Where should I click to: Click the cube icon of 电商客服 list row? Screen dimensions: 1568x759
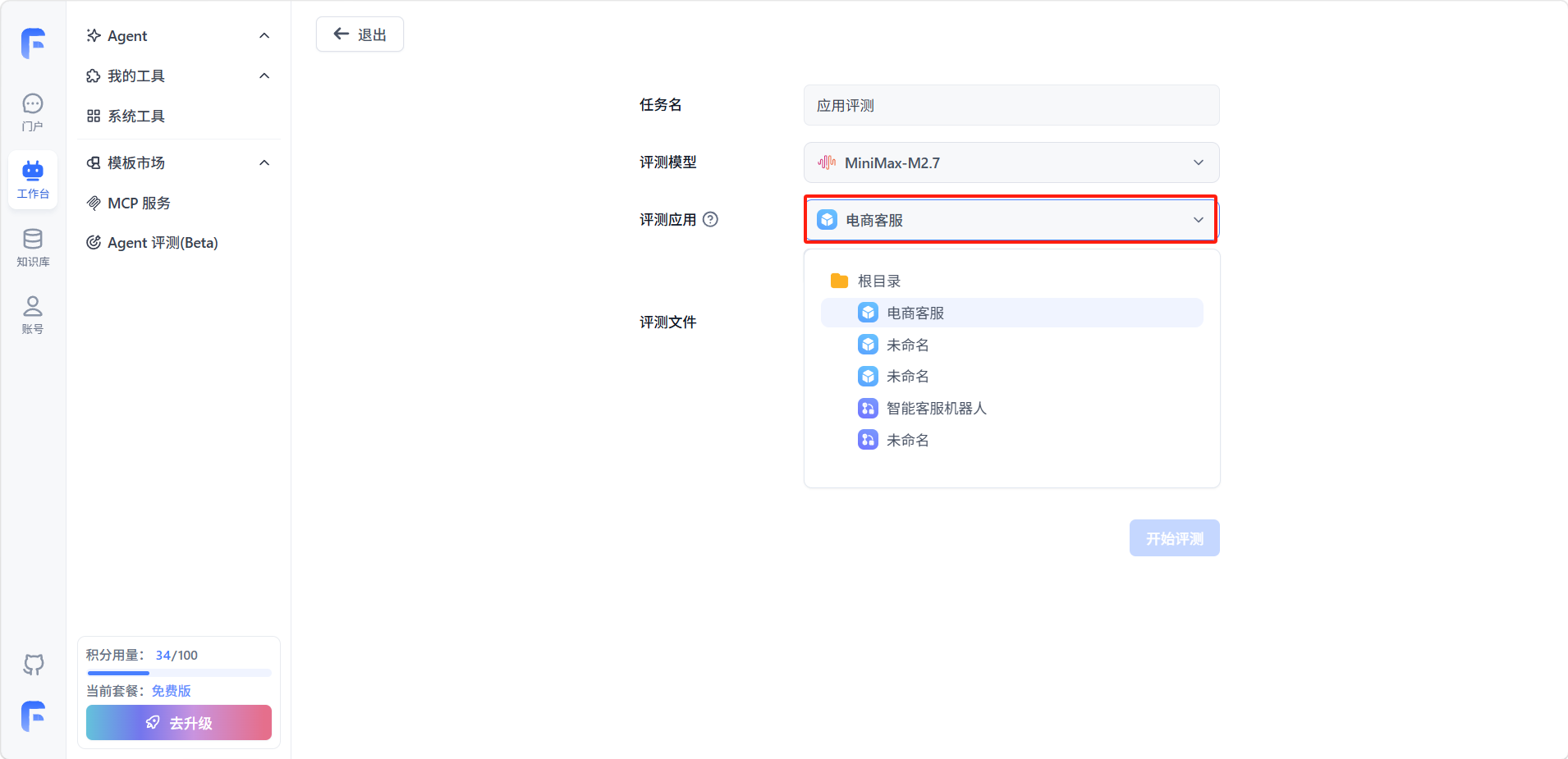(868, 313)
